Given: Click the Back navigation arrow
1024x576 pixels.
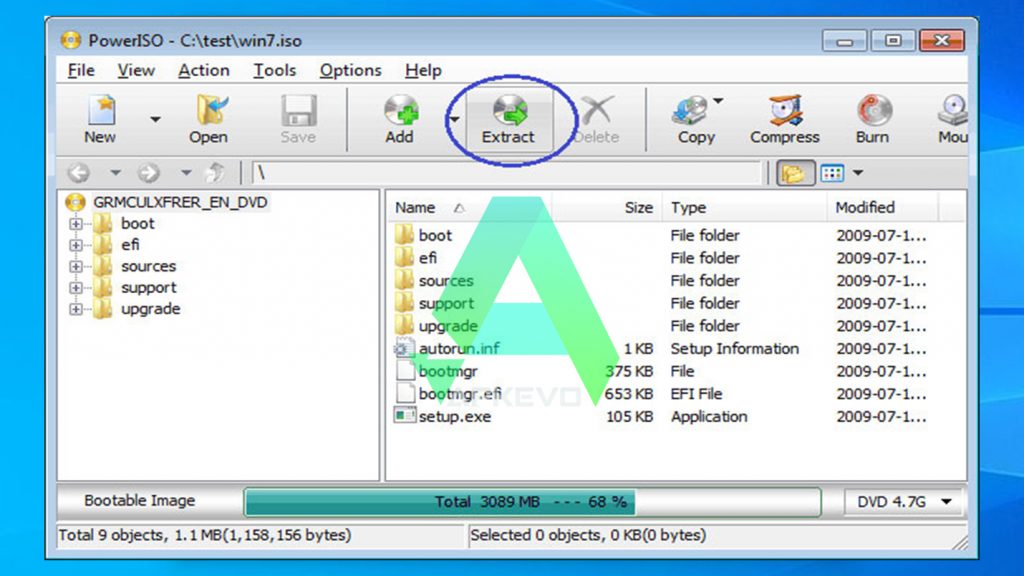Looking at the screenshot, I should [x=79, y=172].
